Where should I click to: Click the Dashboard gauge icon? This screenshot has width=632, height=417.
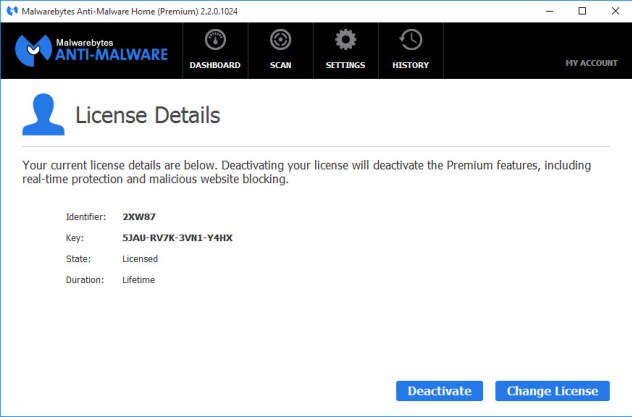(x=215, y=41)
